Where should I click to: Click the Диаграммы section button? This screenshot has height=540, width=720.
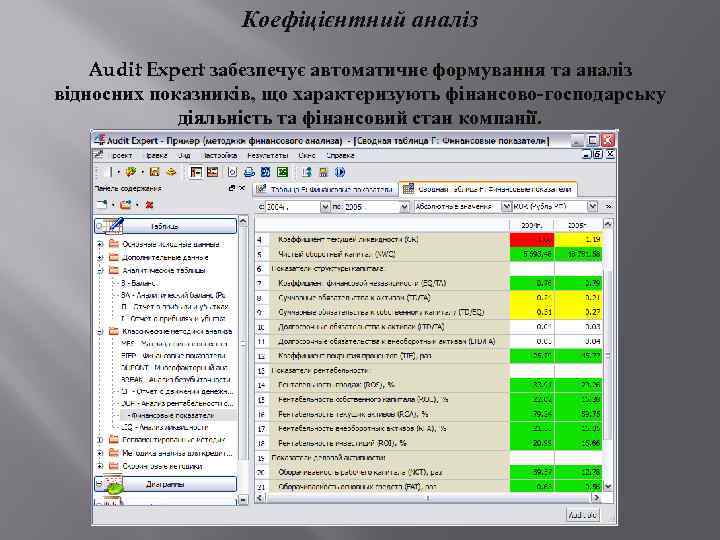point(165,484)
